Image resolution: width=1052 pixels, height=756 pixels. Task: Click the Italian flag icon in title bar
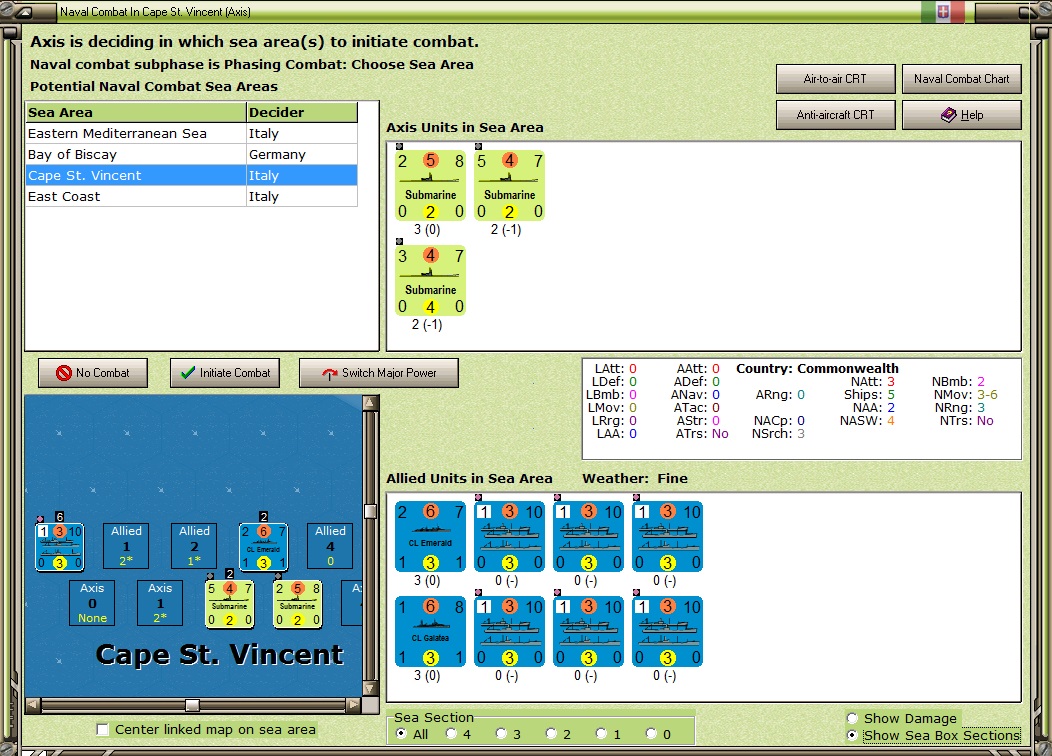(943, 11)
